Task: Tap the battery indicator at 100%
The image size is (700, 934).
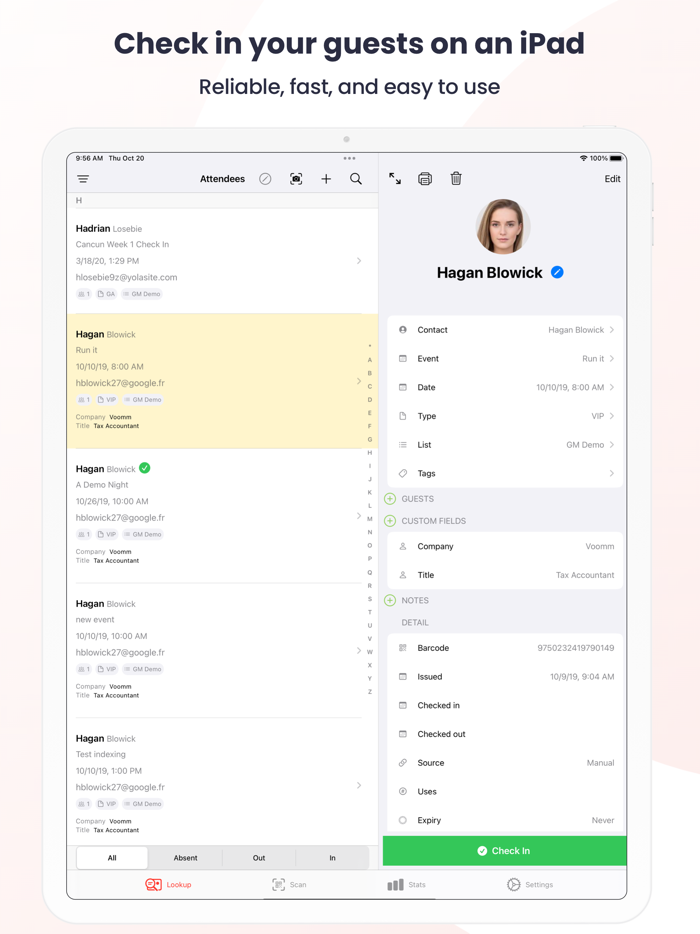Action: tap(616, 158)
